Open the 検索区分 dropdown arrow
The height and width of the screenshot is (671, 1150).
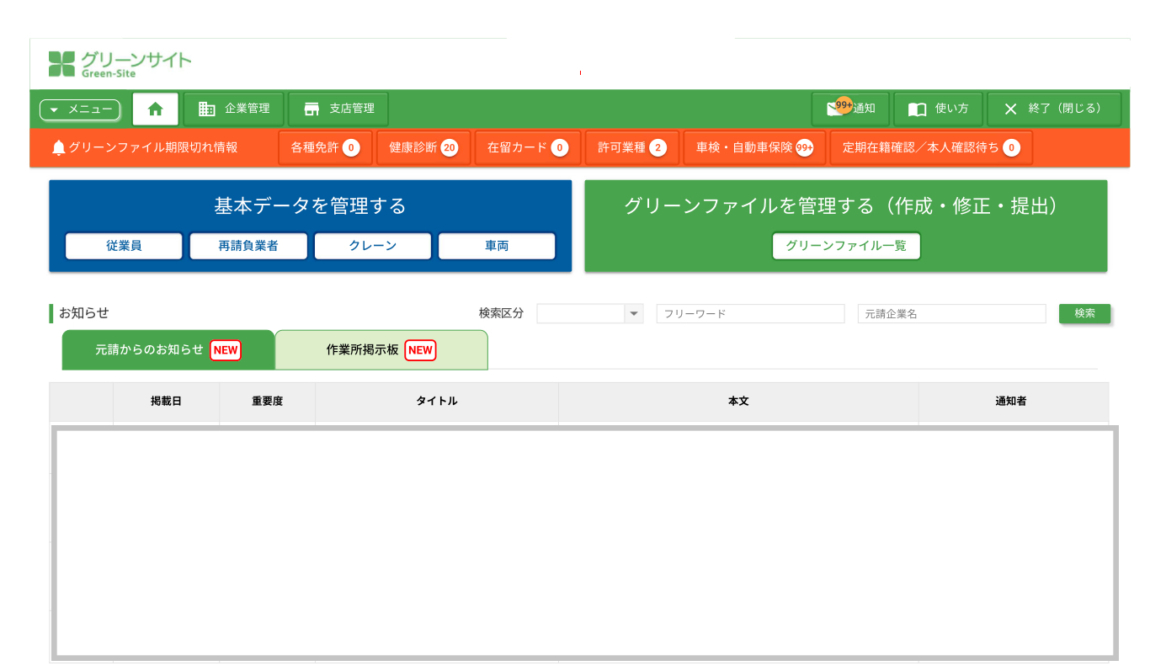[x=633, y=314]
